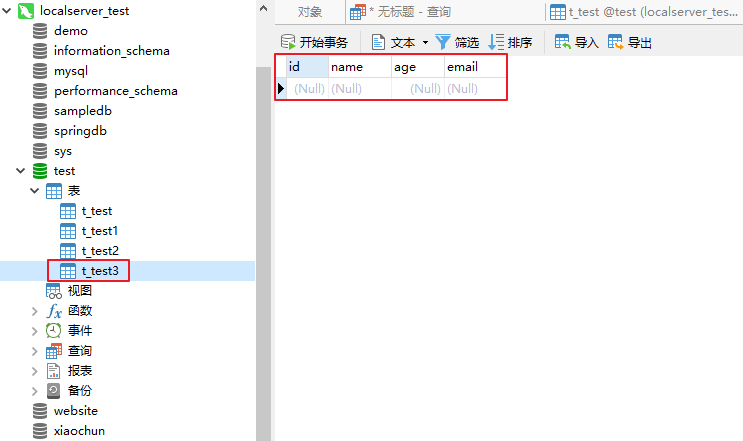The height and width of the screenshot is (441, 743).
Task: Click the (Null) cell under email
Action: [x=475, y=89]
